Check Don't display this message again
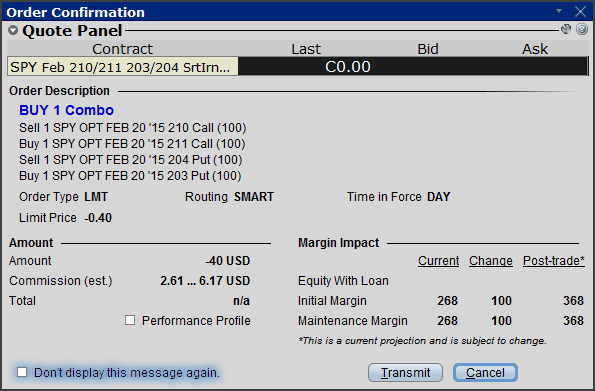This screenshot has height=391, width=595. 22,372
